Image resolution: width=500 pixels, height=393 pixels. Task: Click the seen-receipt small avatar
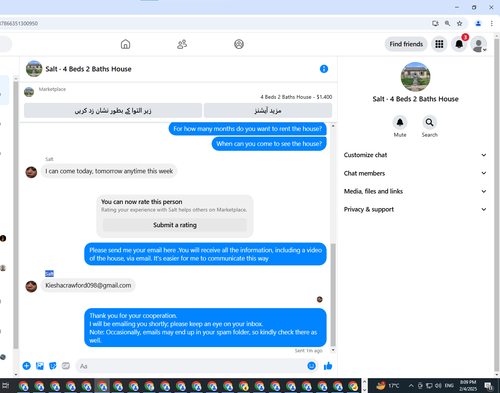[319, 299]
